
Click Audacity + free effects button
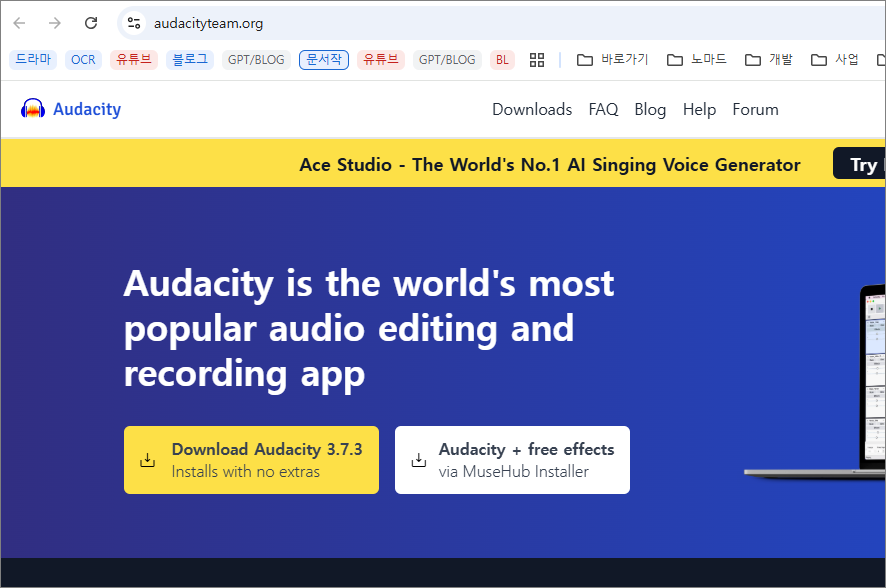pos(513,460)
